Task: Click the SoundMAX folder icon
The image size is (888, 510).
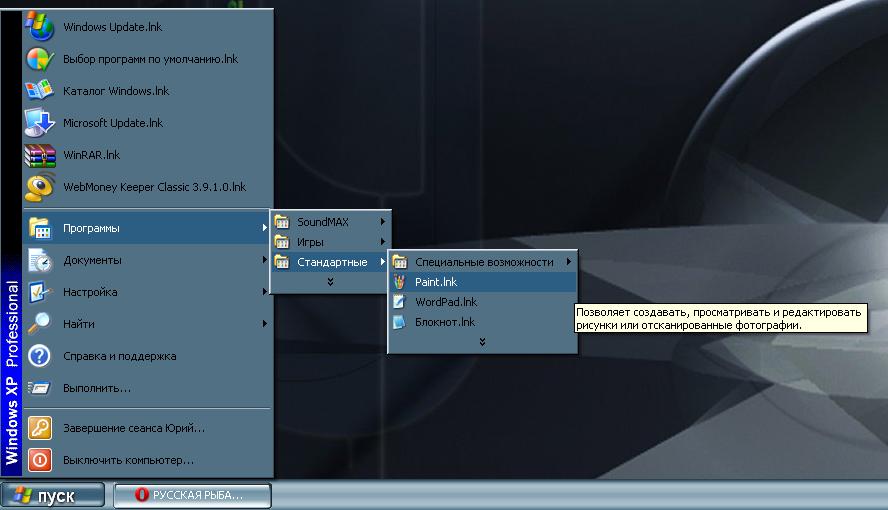Action: point(282,222)
